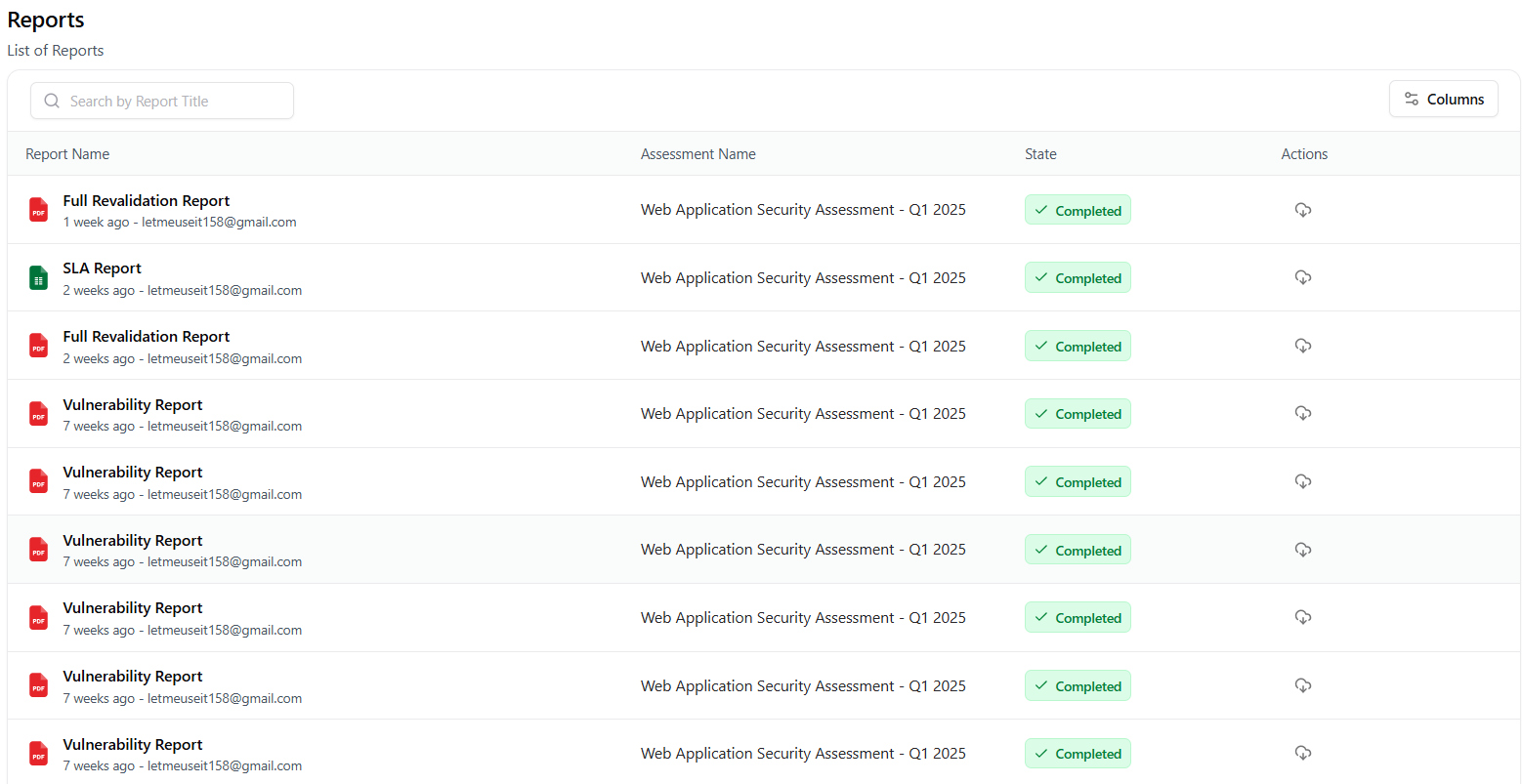Click the Actions column header
This screenshot has width=1522, height=784.
click(1304, 154)
